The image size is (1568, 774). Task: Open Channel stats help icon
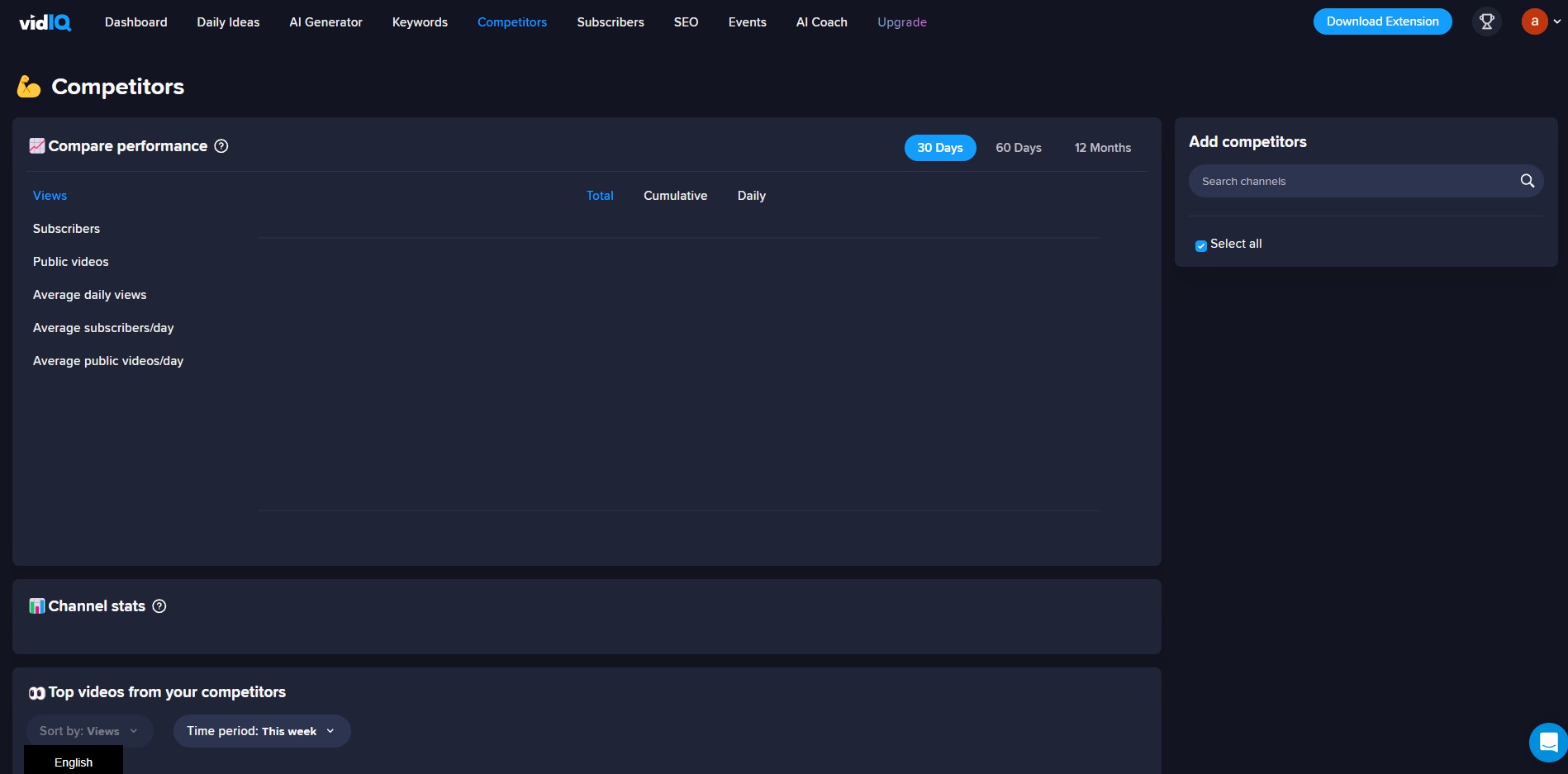[x=159, y=606]
